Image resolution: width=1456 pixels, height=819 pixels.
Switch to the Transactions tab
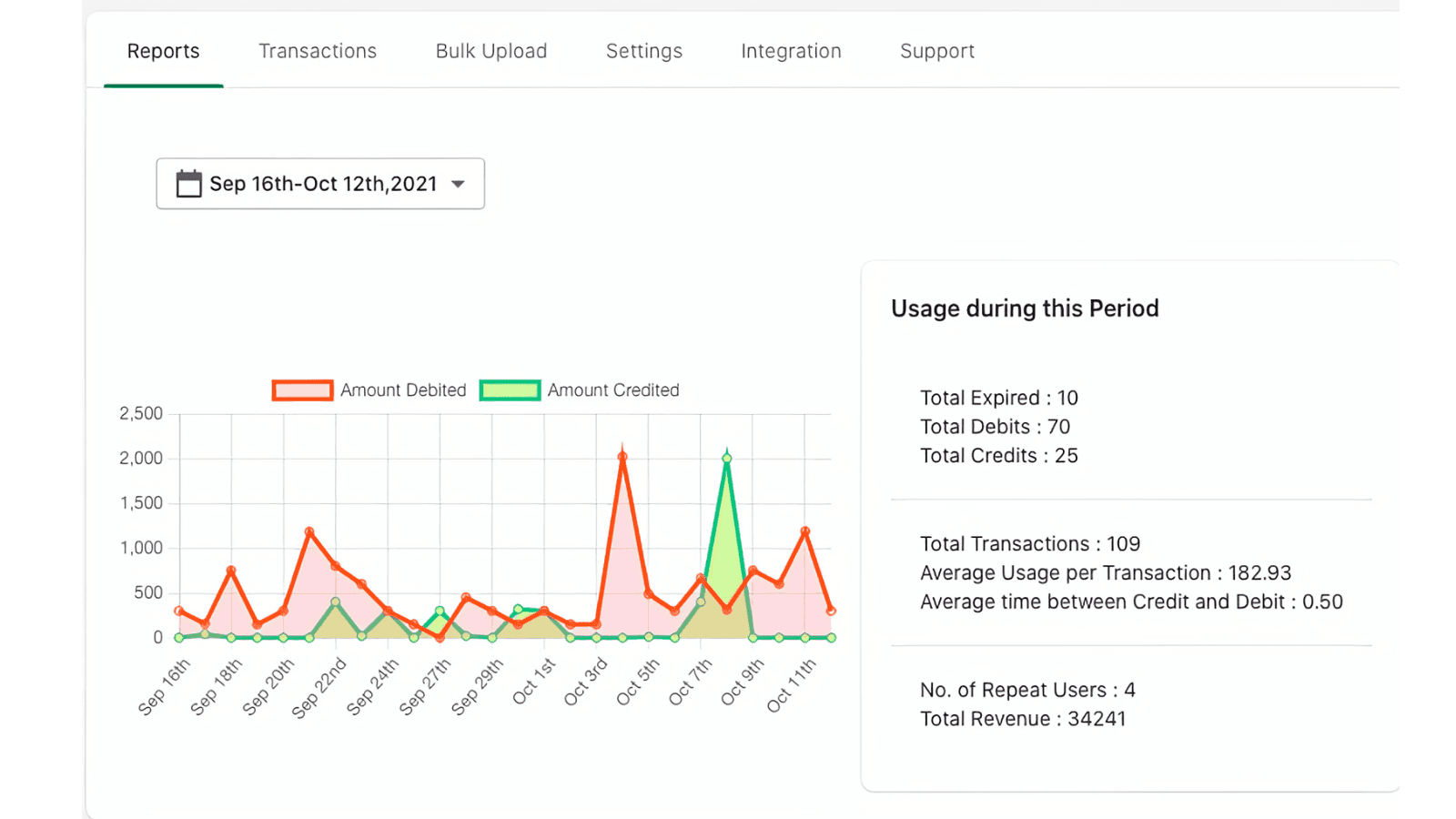[318, 51]
